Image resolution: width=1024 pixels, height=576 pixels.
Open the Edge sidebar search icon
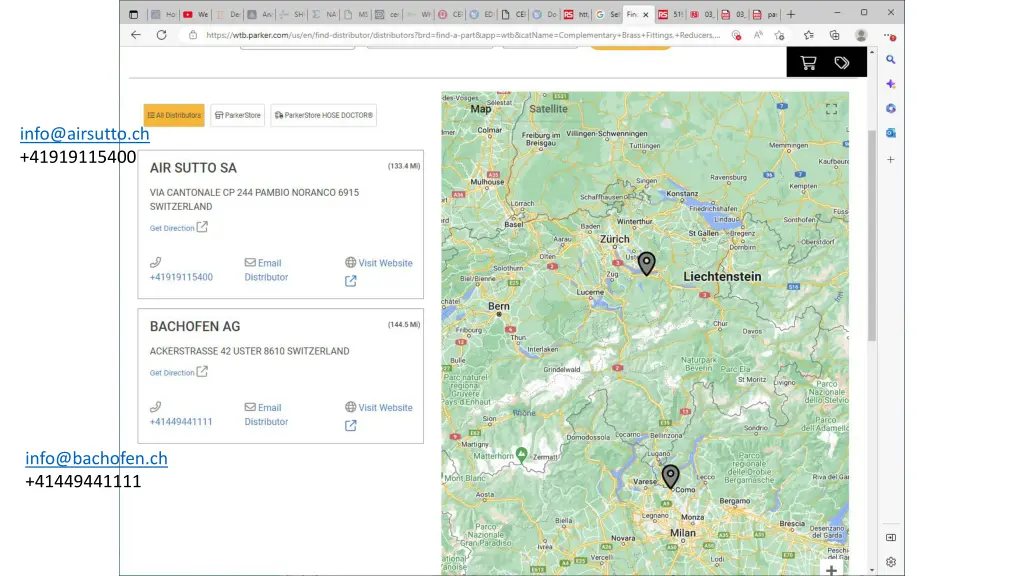[x=891, y=59]
